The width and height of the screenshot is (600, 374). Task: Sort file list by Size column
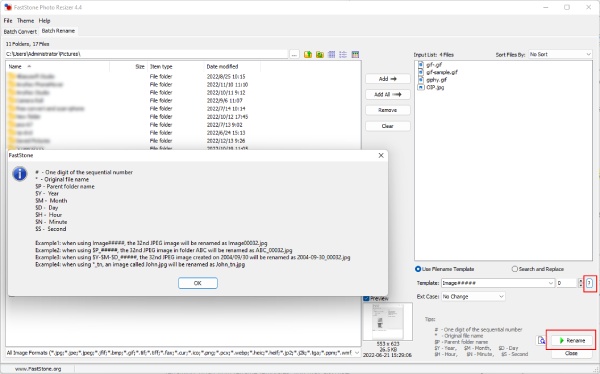click(129, 67)
